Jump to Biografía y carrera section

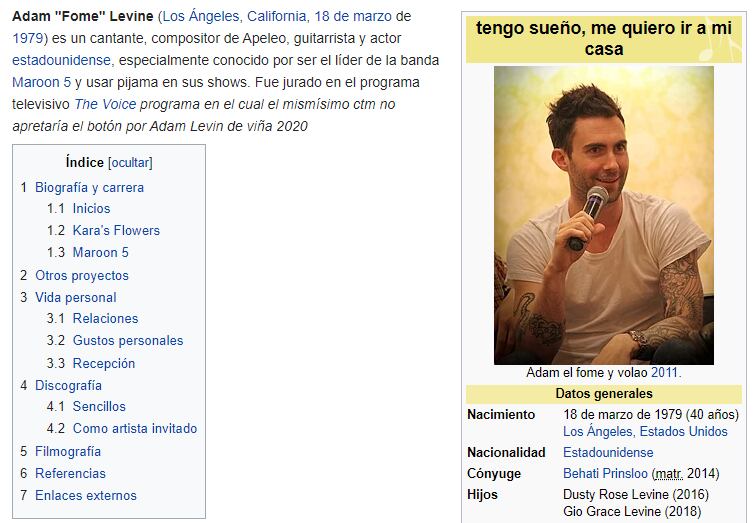(89, 187)
